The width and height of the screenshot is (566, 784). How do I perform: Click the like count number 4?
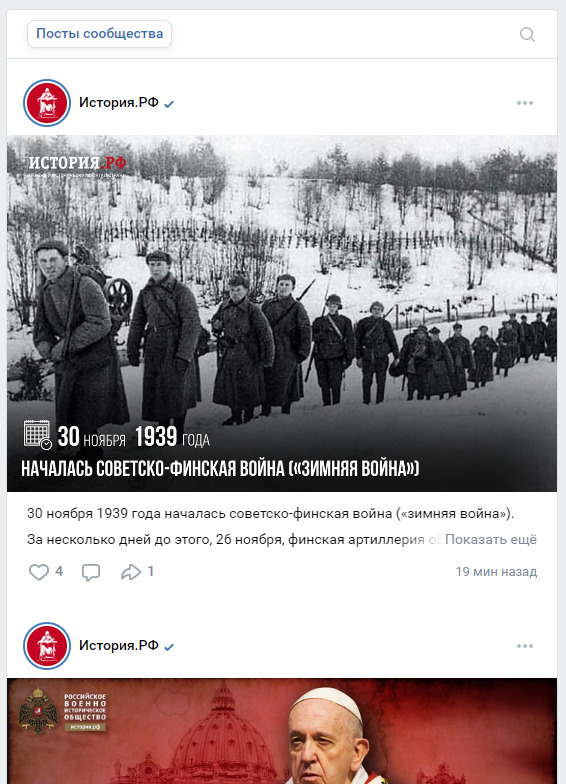[x=59, y=571]
